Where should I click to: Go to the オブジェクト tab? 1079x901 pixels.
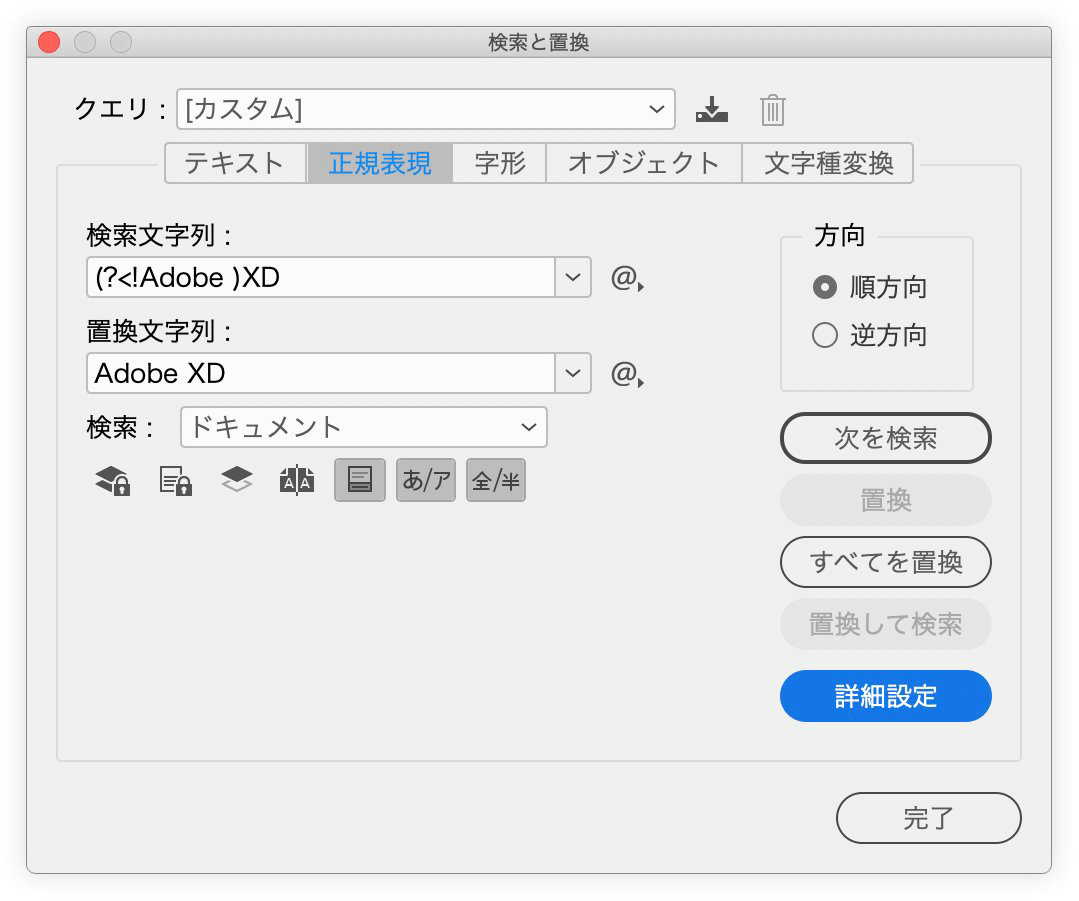644,163
